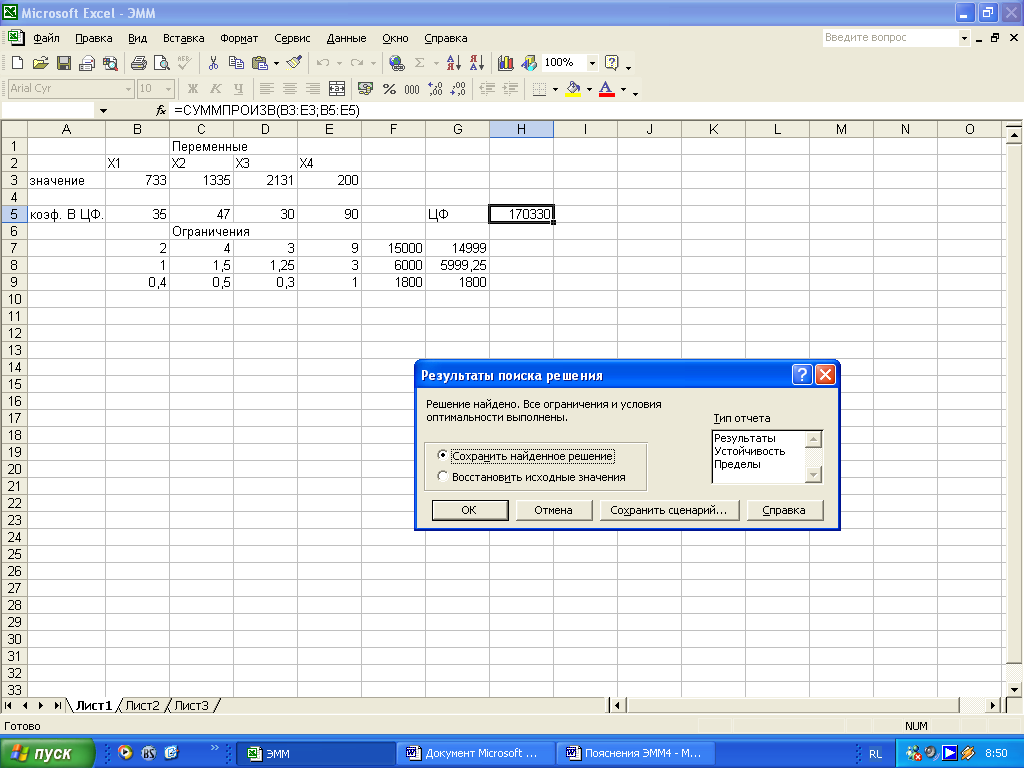Viewport: 1024px width, 768px height.
Task: Switch to the 'Лист2' sheet tab
Action: coord(142,705)
